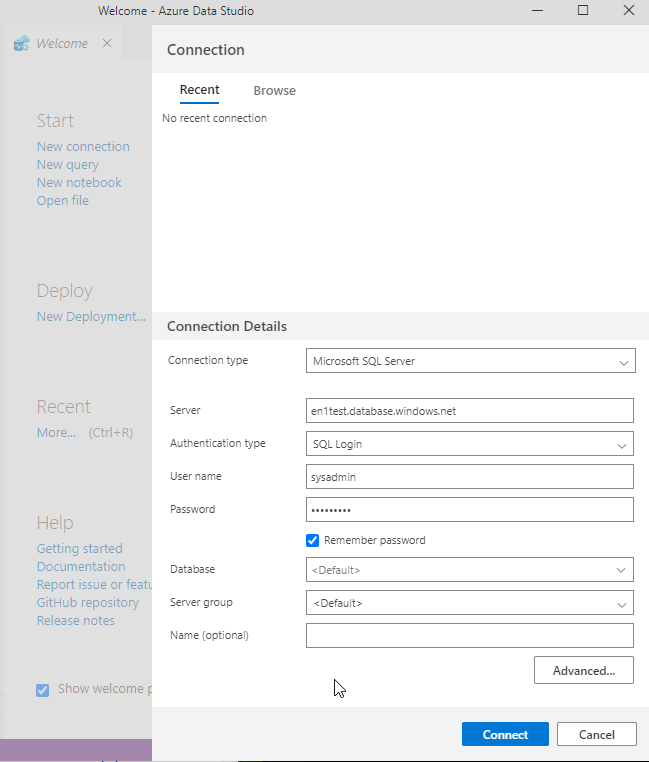Viewport: 649px width, 762px height.
Task: Click the Welcome tab page icon
Action: [21, 44]
